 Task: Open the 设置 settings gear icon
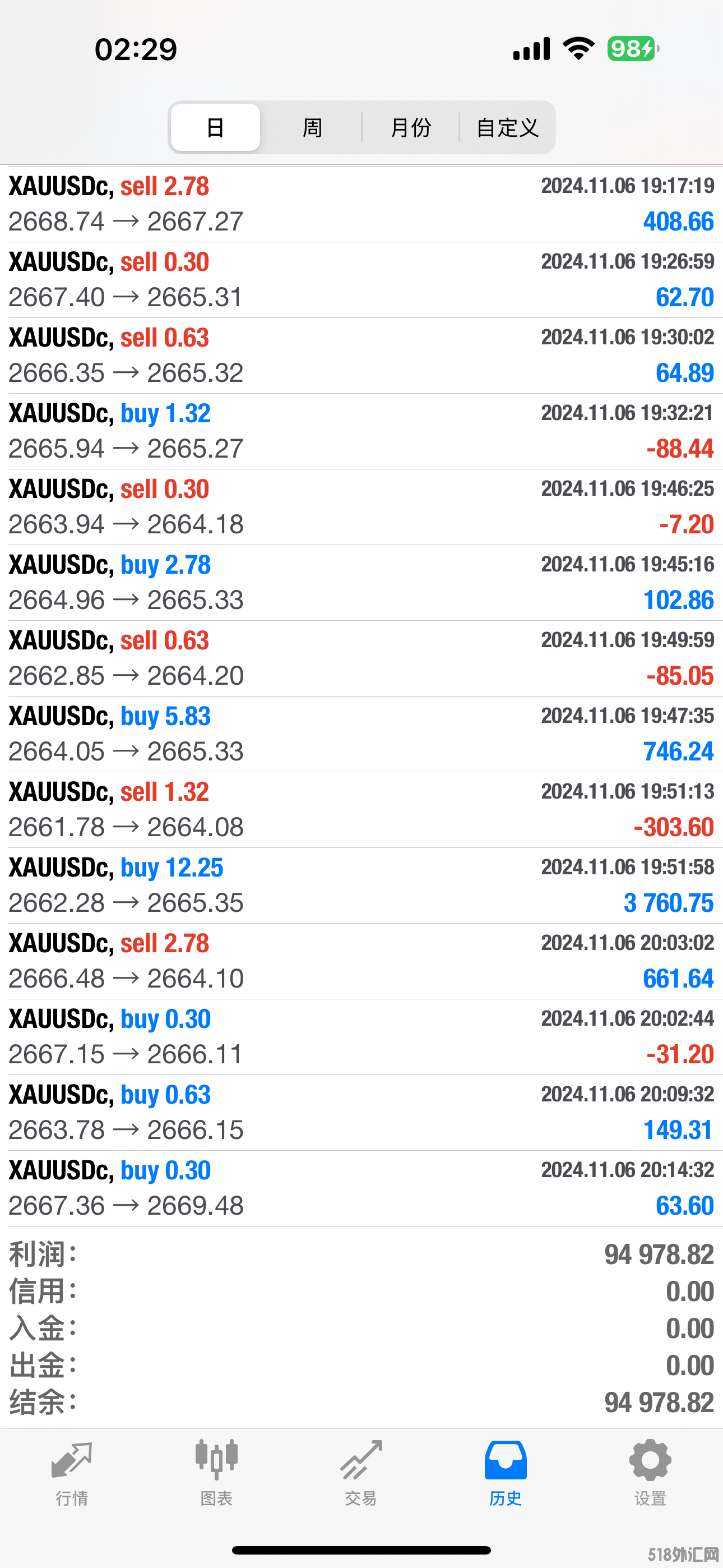650,1461
